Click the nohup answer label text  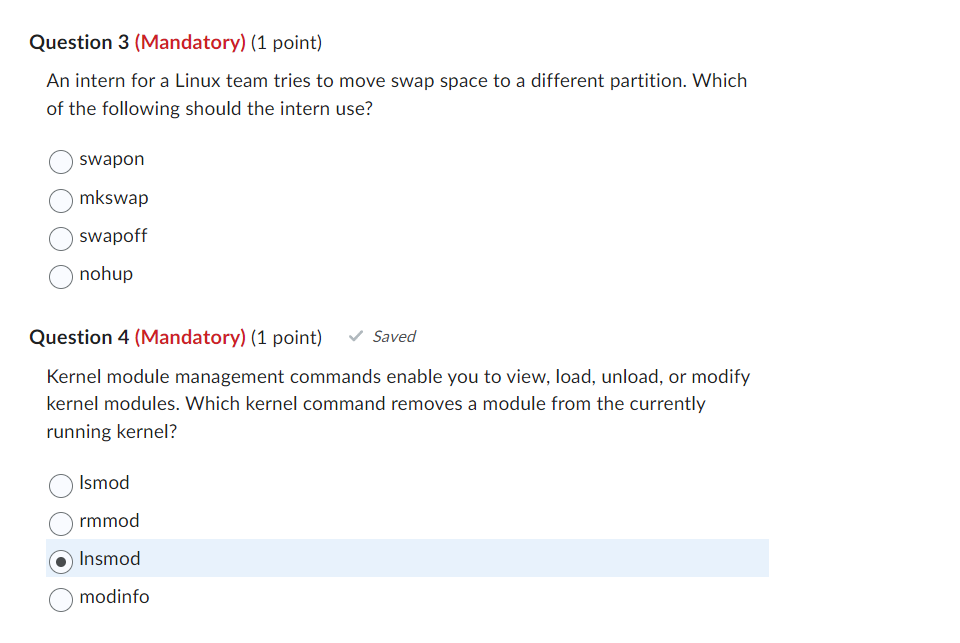(x=106, y=274)
